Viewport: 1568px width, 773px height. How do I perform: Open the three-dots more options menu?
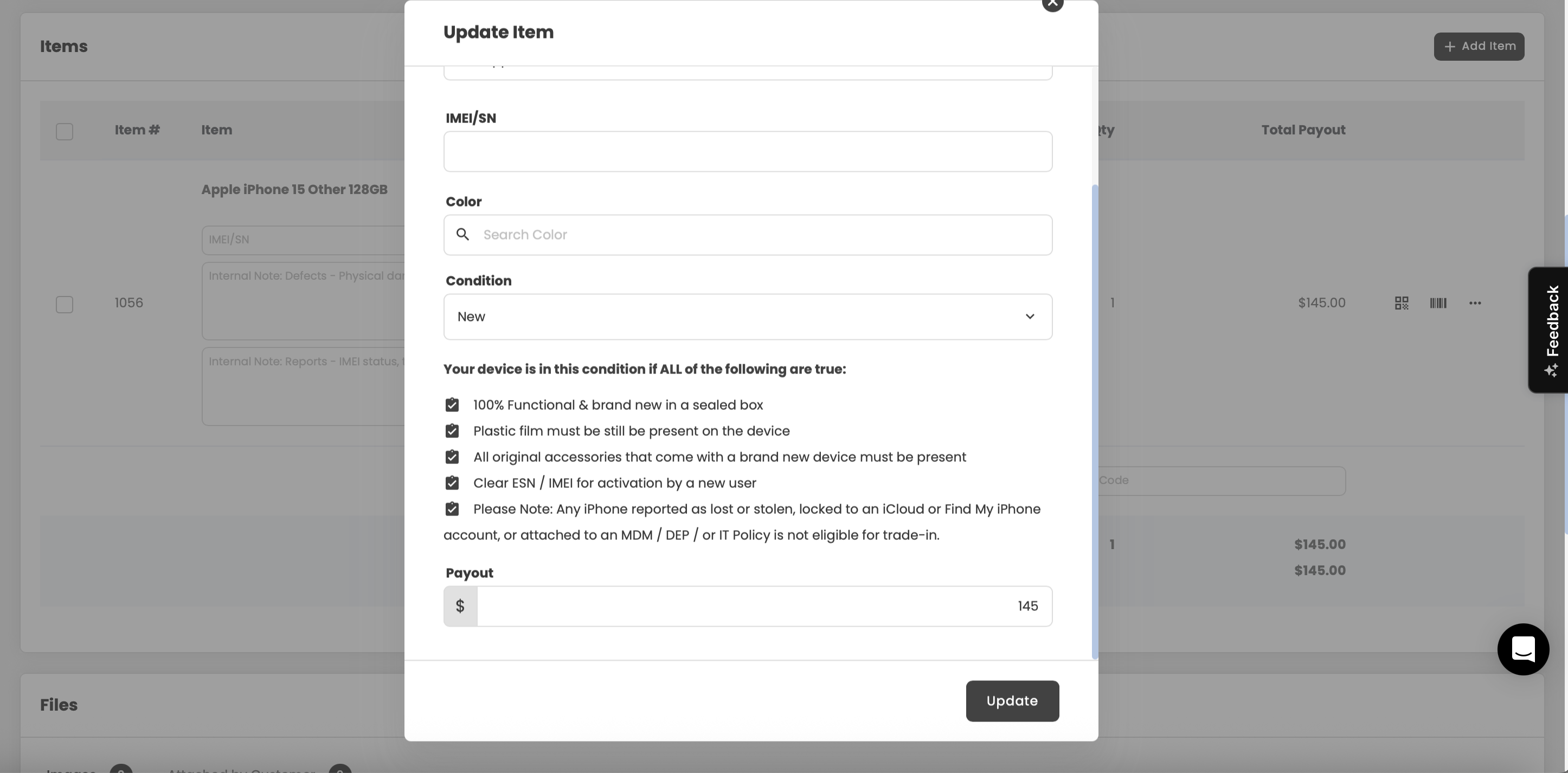[x=1475, y=303]
